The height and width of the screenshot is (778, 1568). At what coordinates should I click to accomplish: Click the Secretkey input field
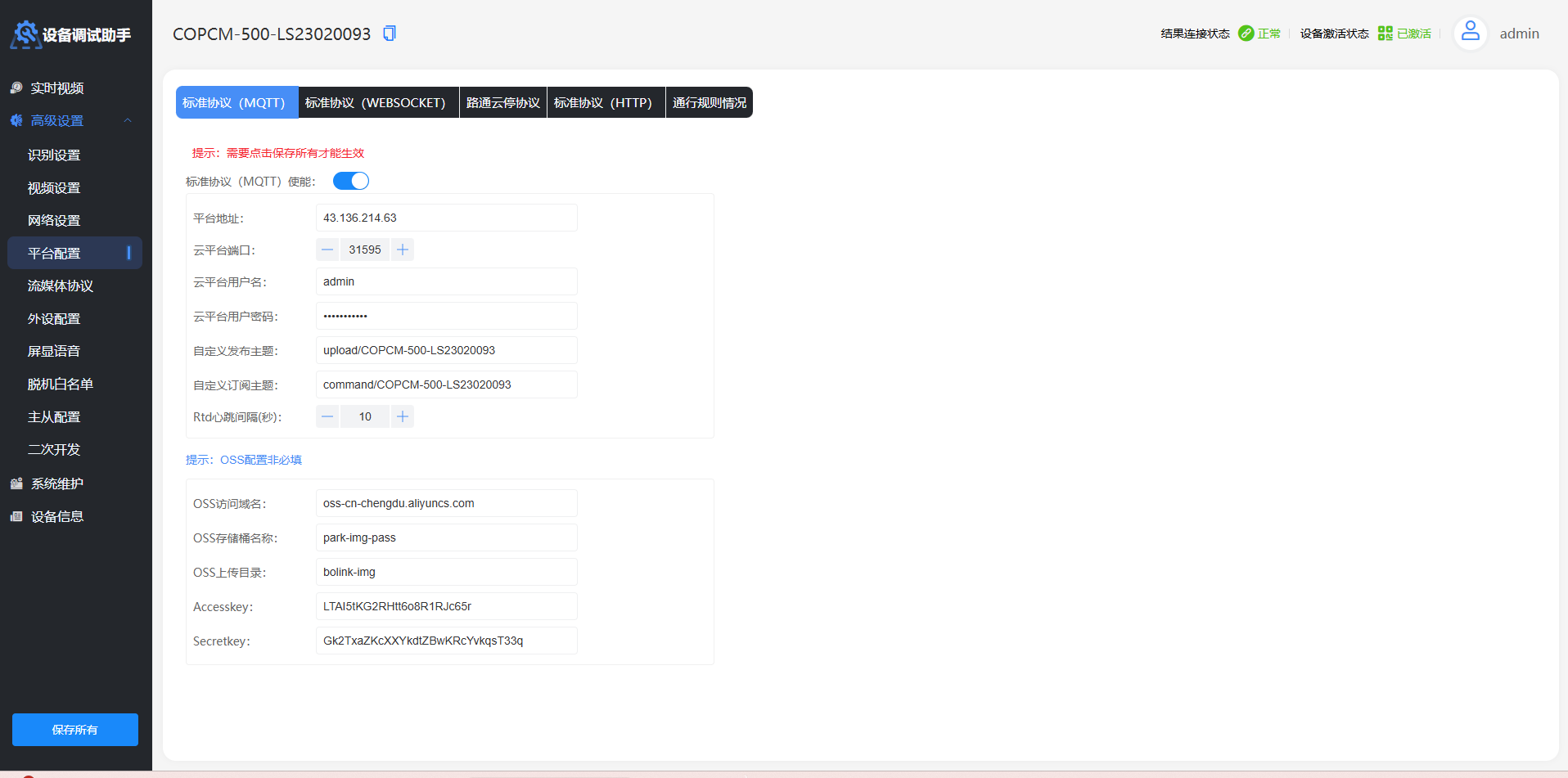pos(447,641)
